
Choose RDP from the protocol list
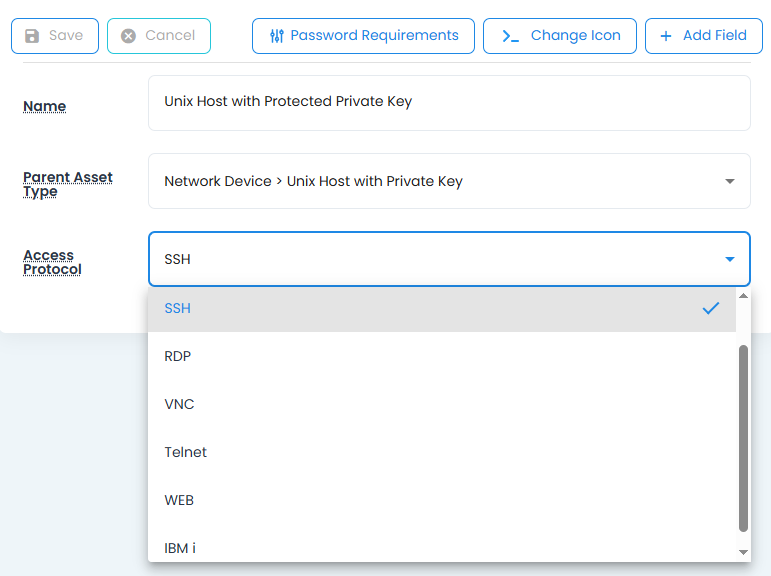pos(178,356)
